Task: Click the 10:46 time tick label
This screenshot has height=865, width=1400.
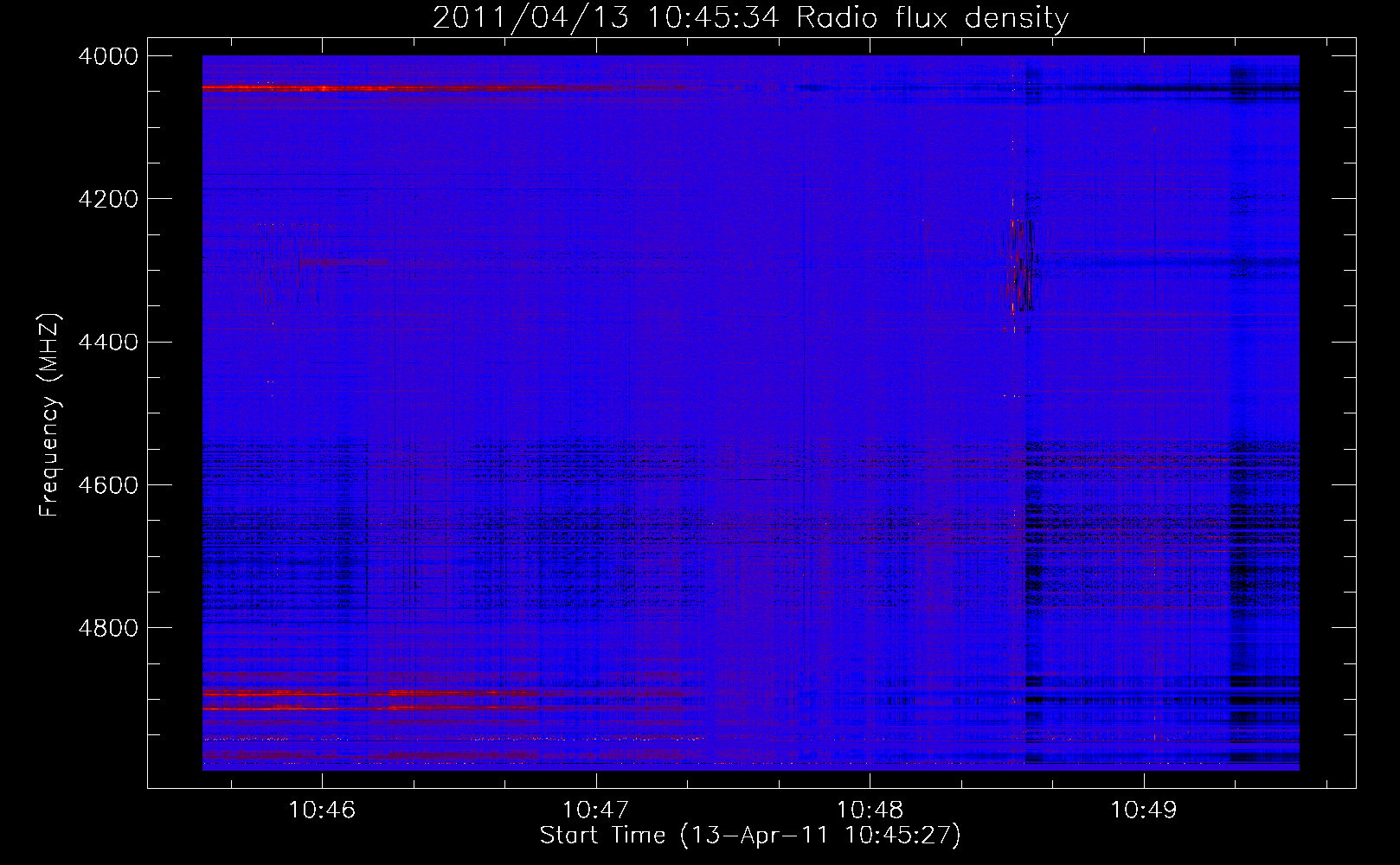Action: (322, 810)
